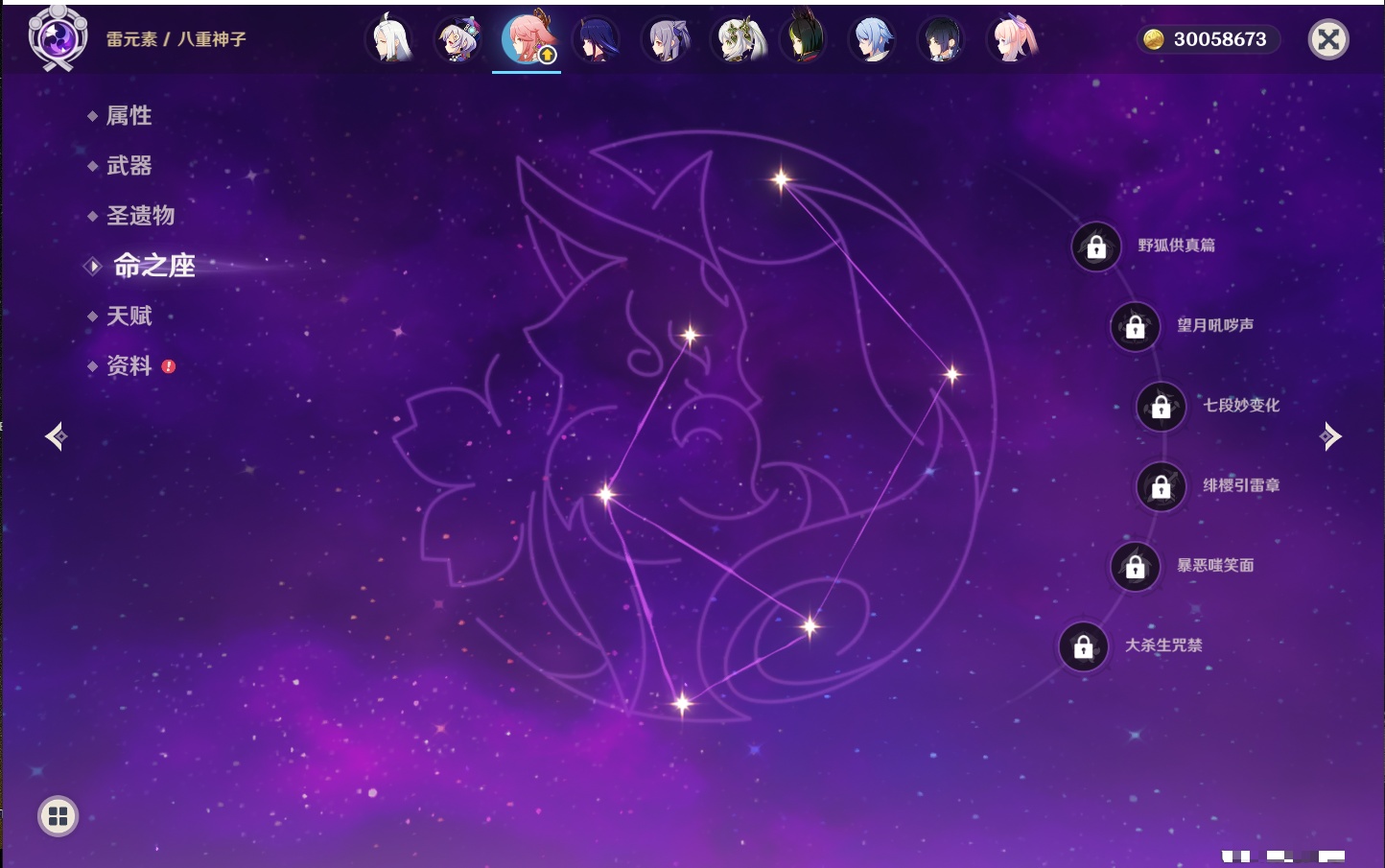Choose Nahida's white and green avatar

pyautogui.click(x=737, y=39)
